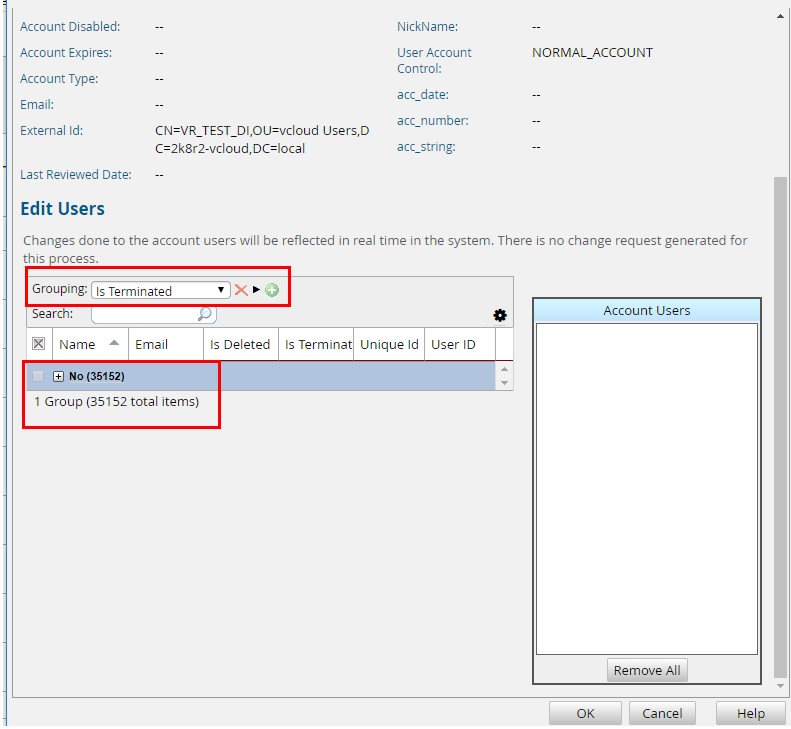Screen dimensions: 791x729
Task: Click the OK button
Action: click(585, 713)
